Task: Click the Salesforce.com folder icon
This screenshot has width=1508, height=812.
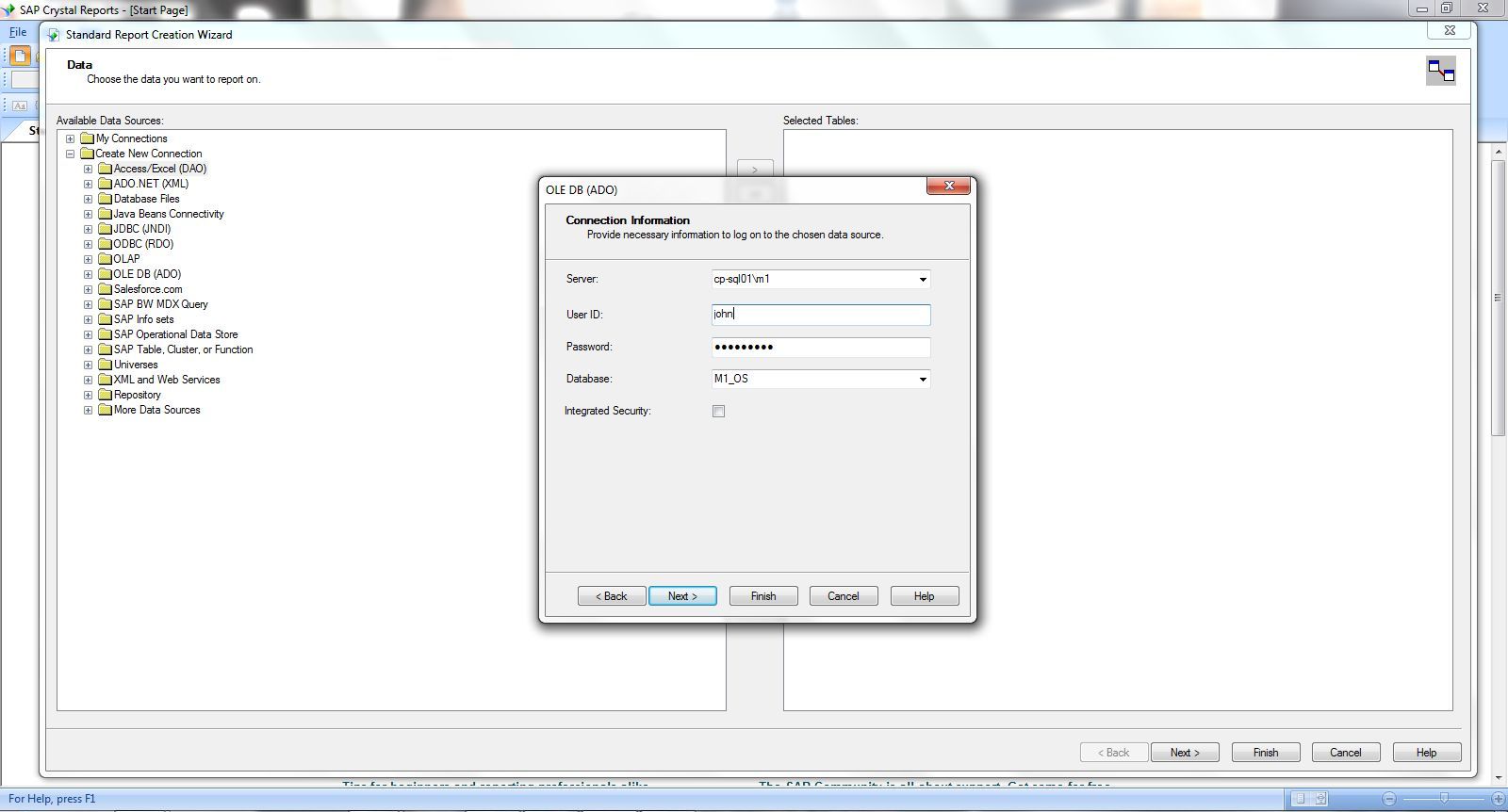Action: point(105,289)
